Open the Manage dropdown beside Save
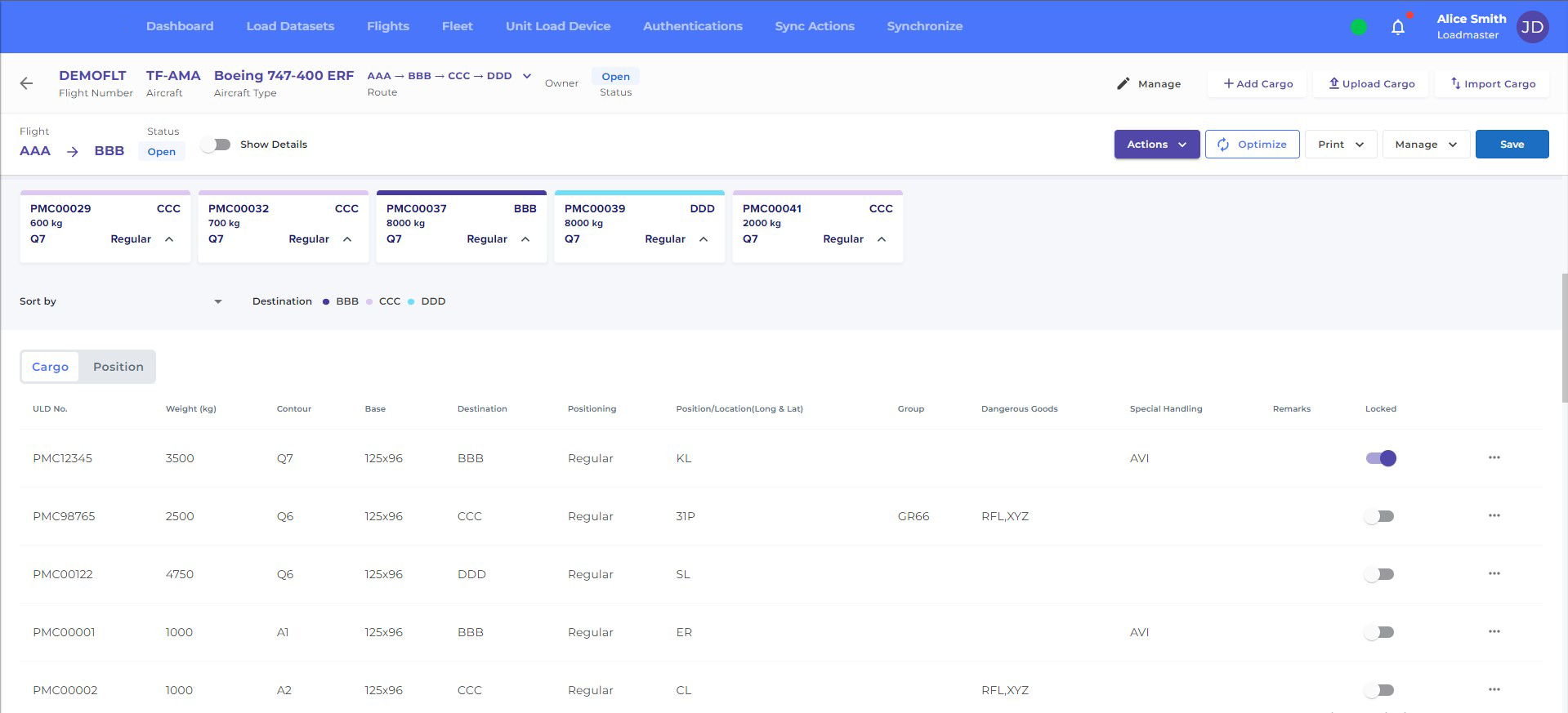 pyautogui.click(x=1426, y=145)
